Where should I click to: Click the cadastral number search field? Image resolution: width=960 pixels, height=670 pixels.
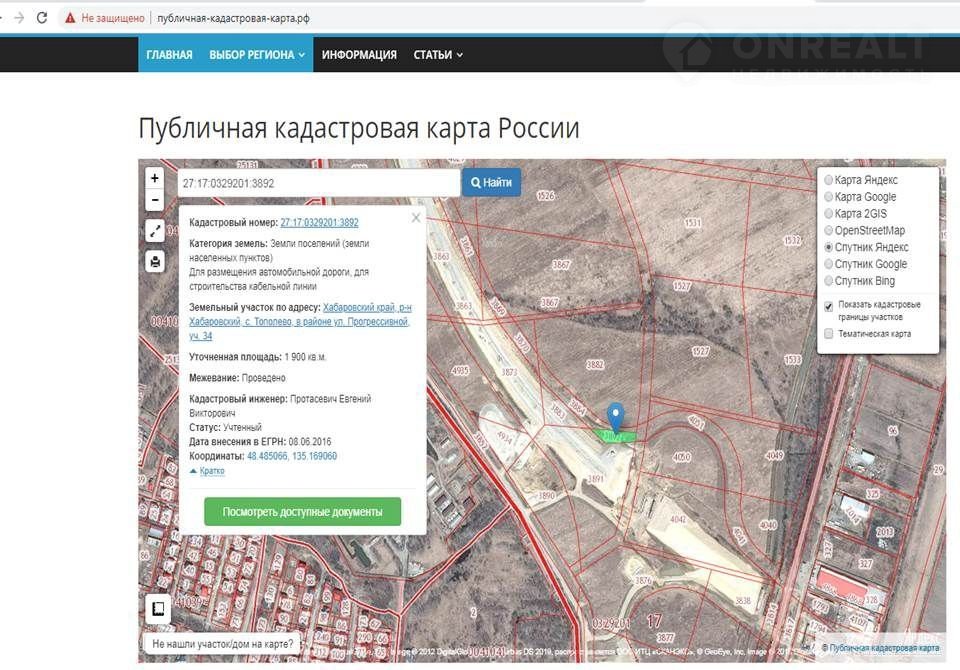click(318, 184)
